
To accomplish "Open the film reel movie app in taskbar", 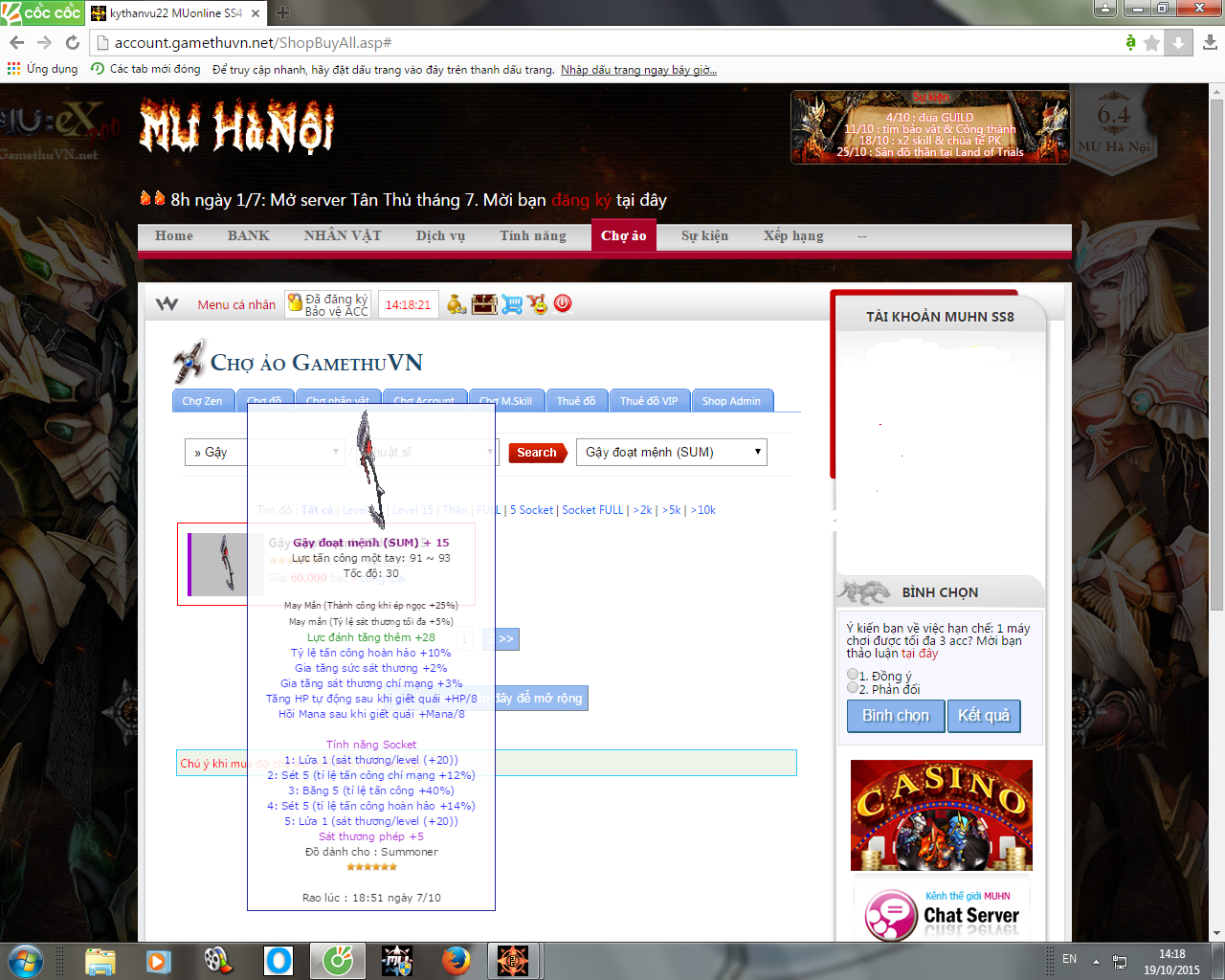I will [x=218, y=960].
